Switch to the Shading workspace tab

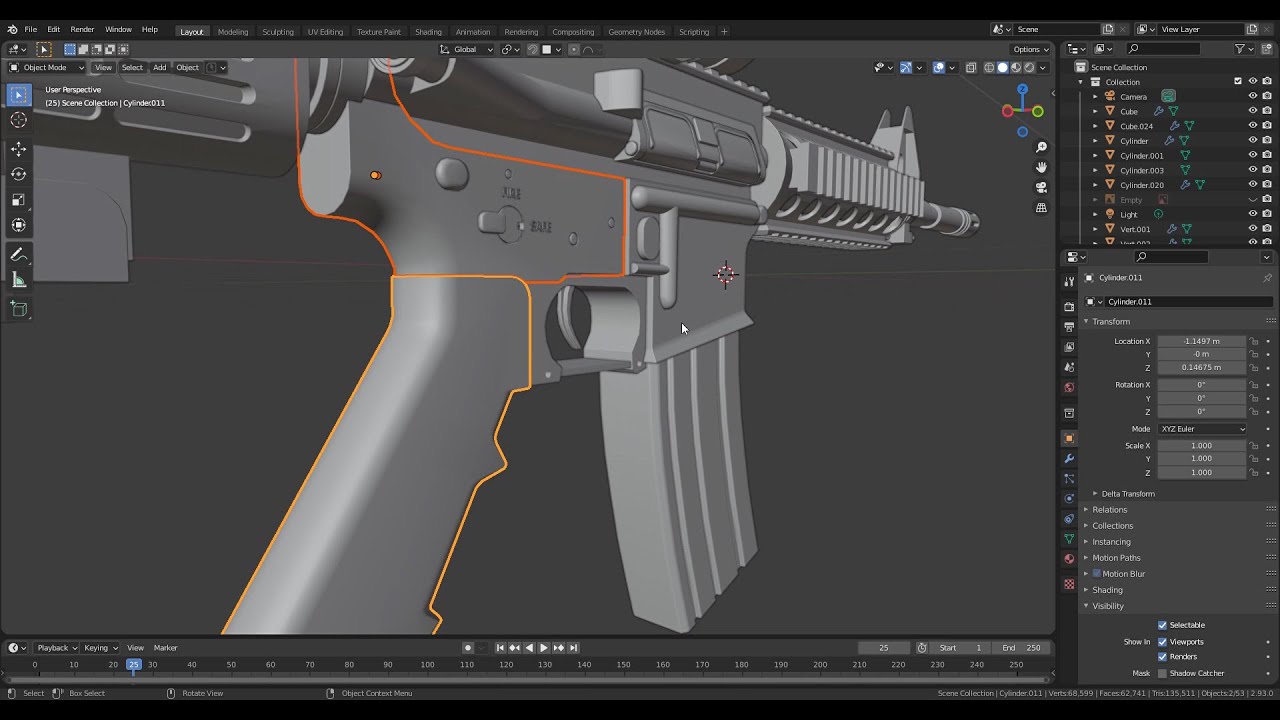coord(428,31)
